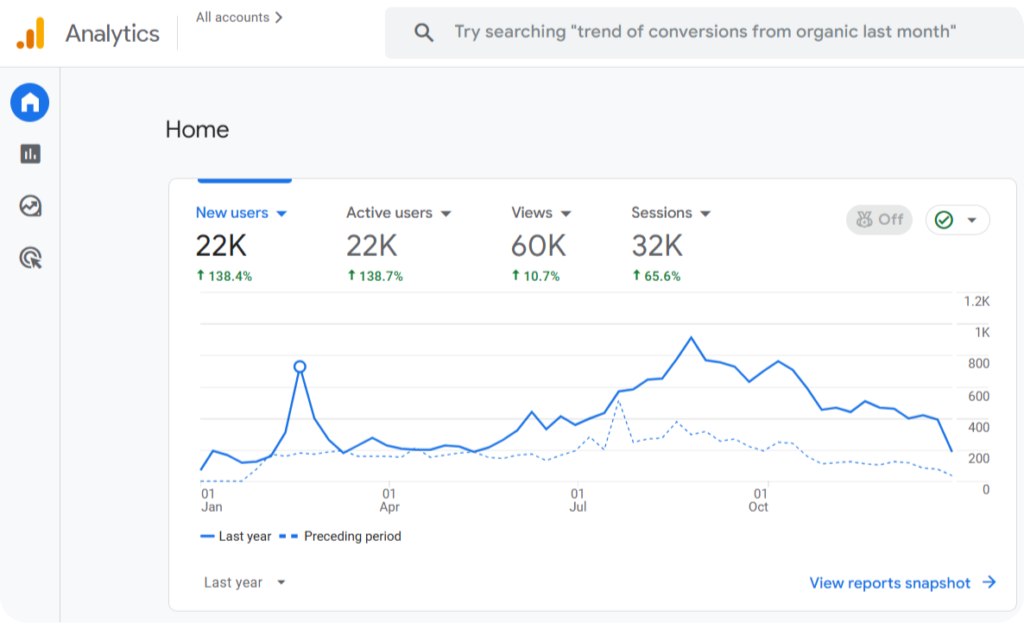Click the Google Analytics logo

pos(30,33)
